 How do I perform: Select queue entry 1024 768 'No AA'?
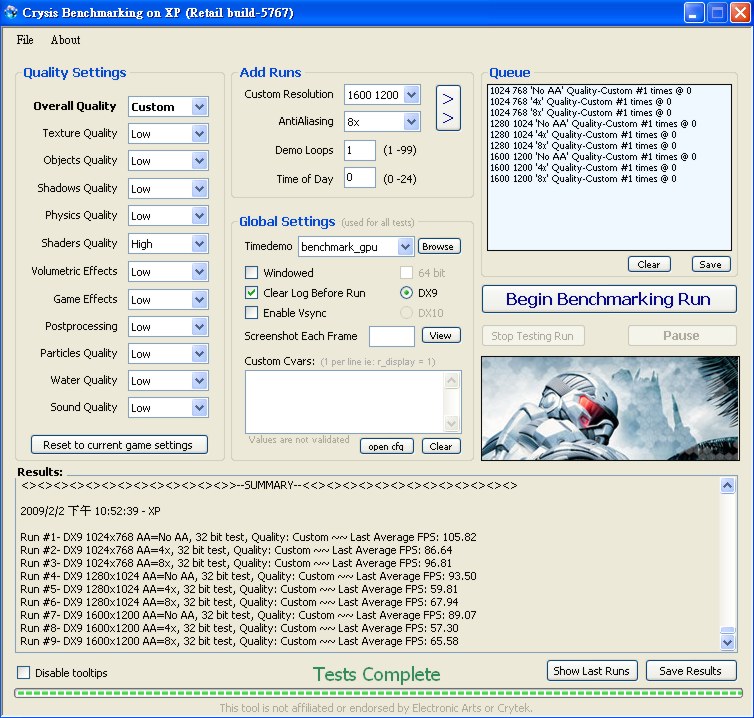click(x=591, y=90)
